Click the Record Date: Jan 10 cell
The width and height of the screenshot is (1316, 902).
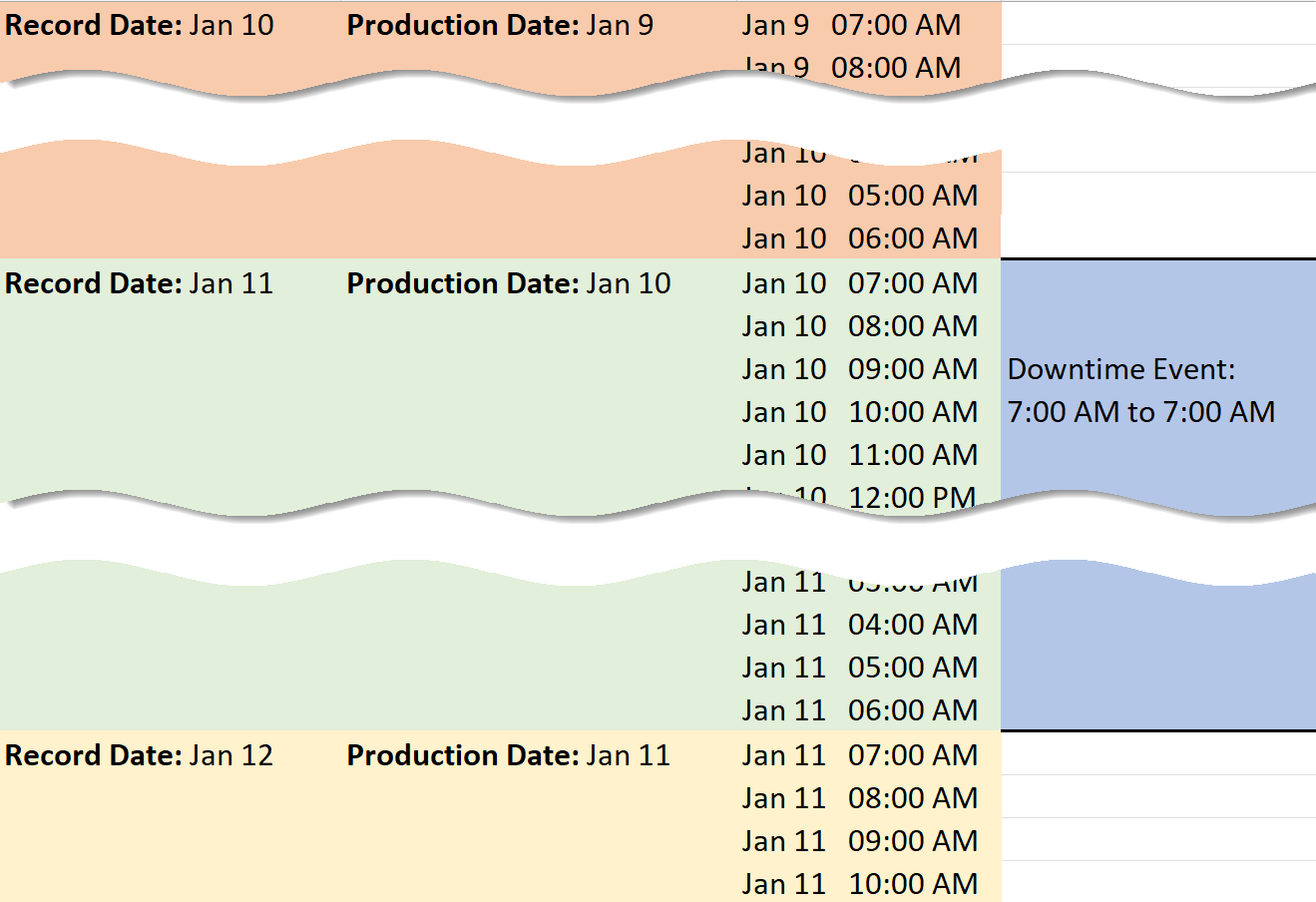tap(140, 25)
